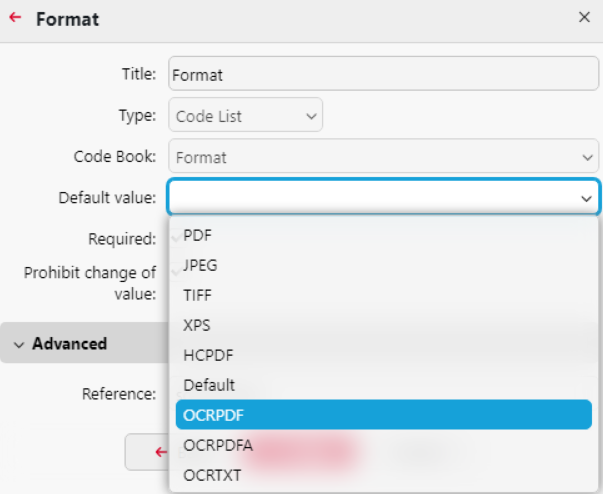The height and width of the screenshot is (494, 603).
Task: Pick the TIFF option
Action: [x=198, y=295]
